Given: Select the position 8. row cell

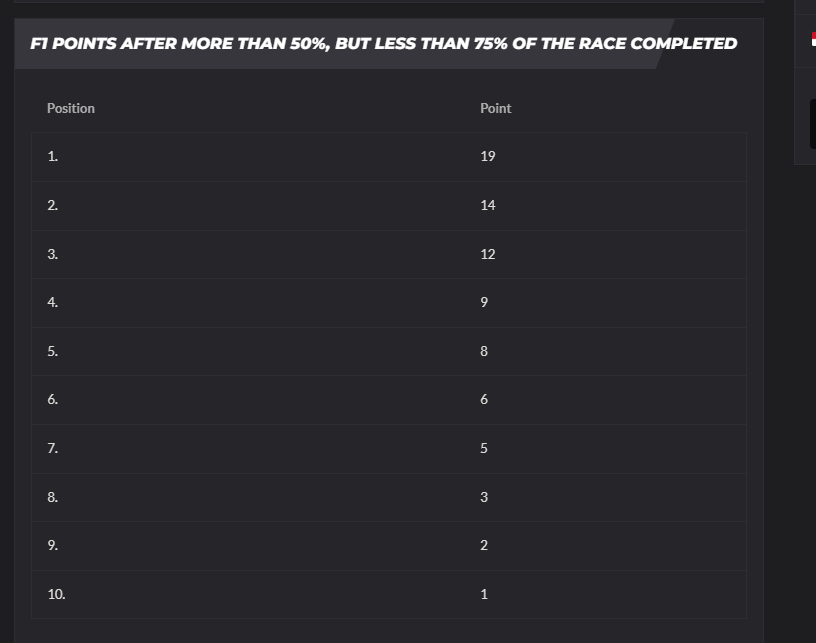Looking at the screenshot, I should pyautogui.click(x=53, y=497).
